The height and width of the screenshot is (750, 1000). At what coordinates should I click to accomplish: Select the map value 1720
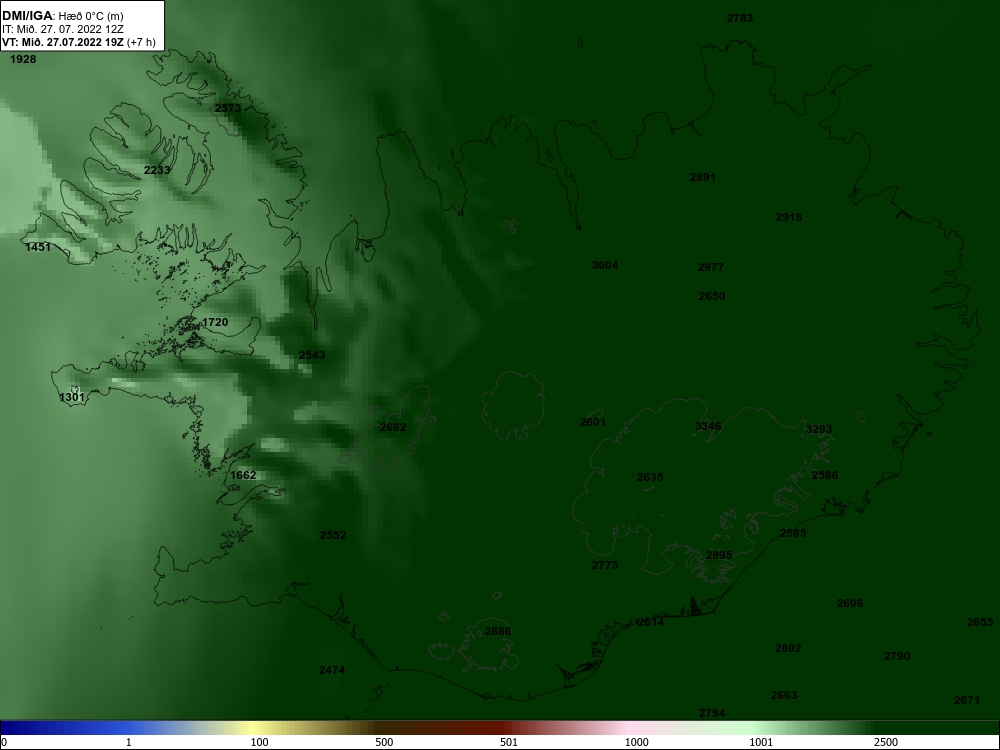tap(215, 322)
